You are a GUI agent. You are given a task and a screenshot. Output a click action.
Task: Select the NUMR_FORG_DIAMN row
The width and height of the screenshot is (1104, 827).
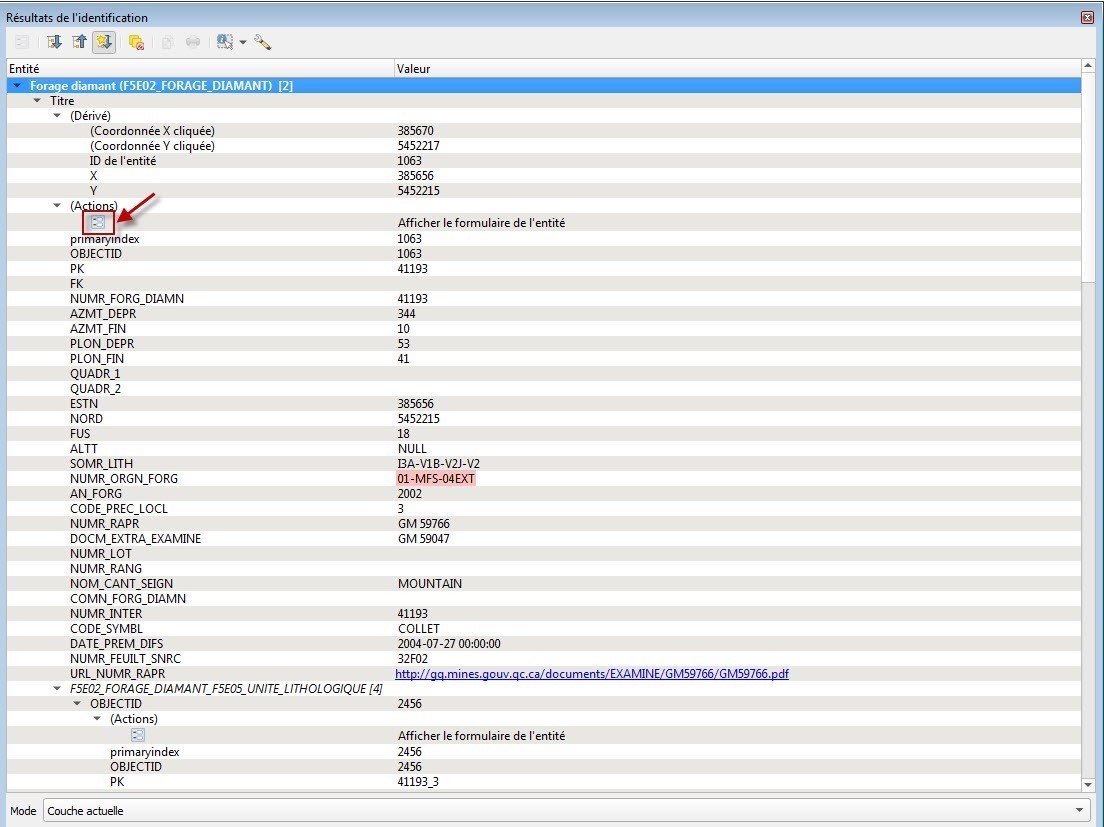pos(544,298)
